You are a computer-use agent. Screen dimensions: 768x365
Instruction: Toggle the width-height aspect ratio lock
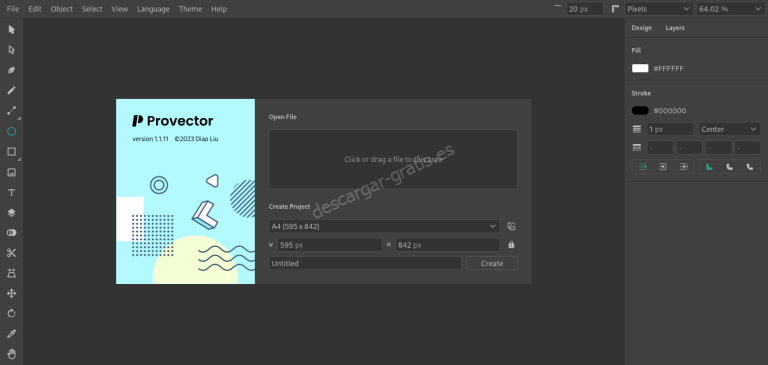pos(511,244)
